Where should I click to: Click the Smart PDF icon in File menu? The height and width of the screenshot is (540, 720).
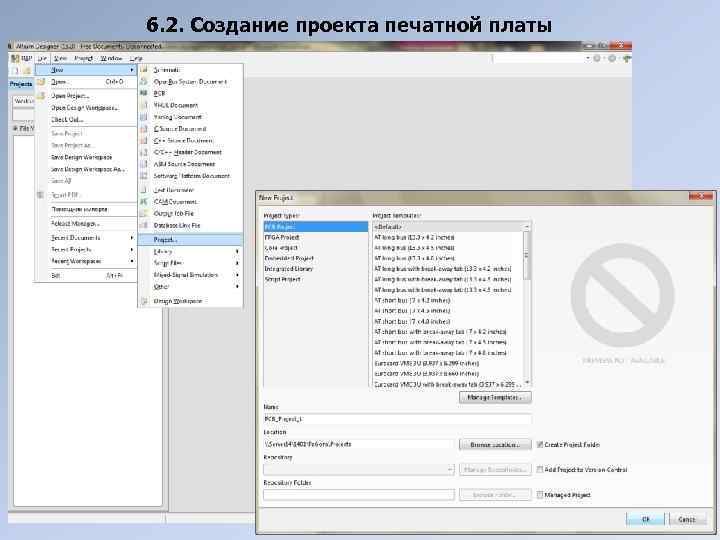pos(40,195)
